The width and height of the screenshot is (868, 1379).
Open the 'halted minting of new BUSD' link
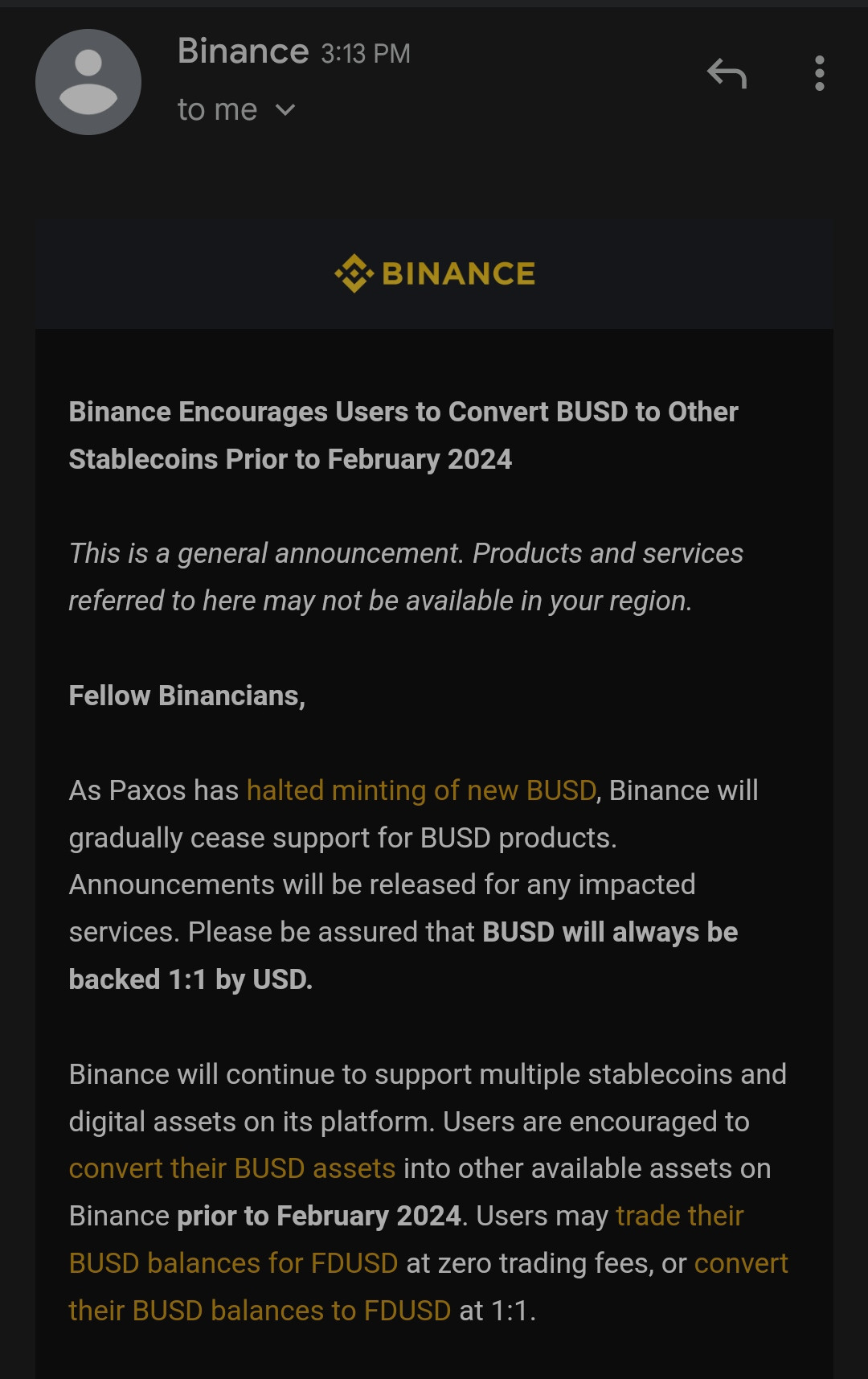[x=421, y=790]
